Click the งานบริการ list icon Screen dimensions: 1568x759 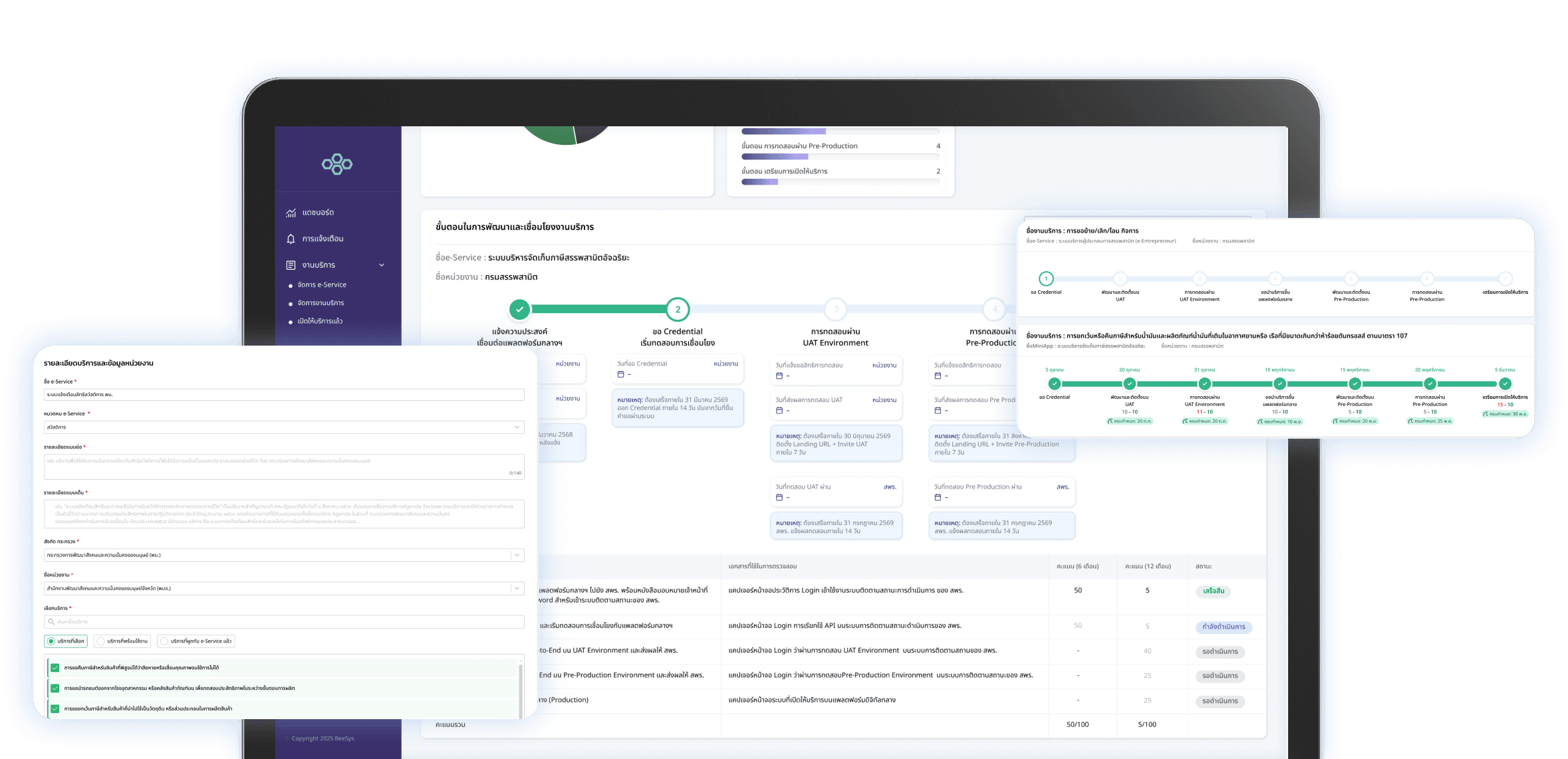point(291,265)
